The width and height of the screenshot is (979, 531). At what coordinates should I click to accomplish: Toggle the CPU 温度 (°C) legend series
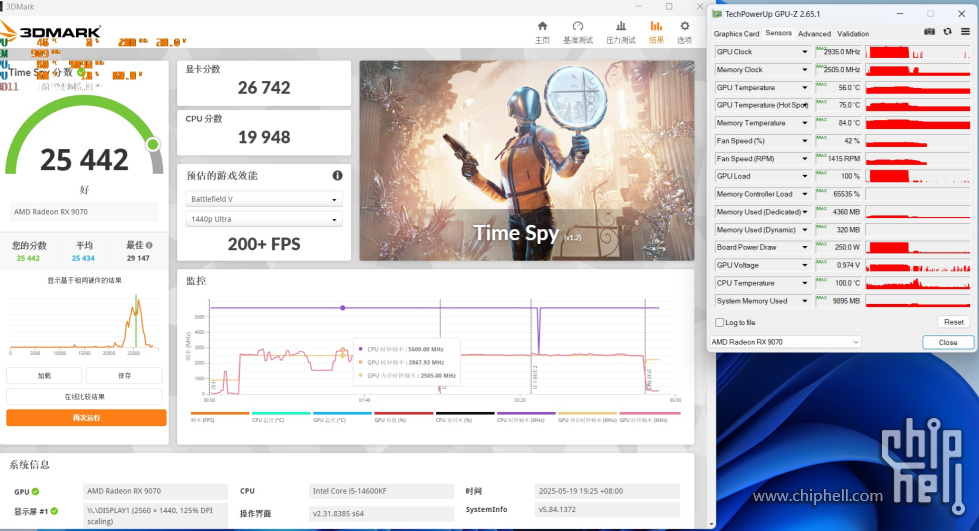281,417
